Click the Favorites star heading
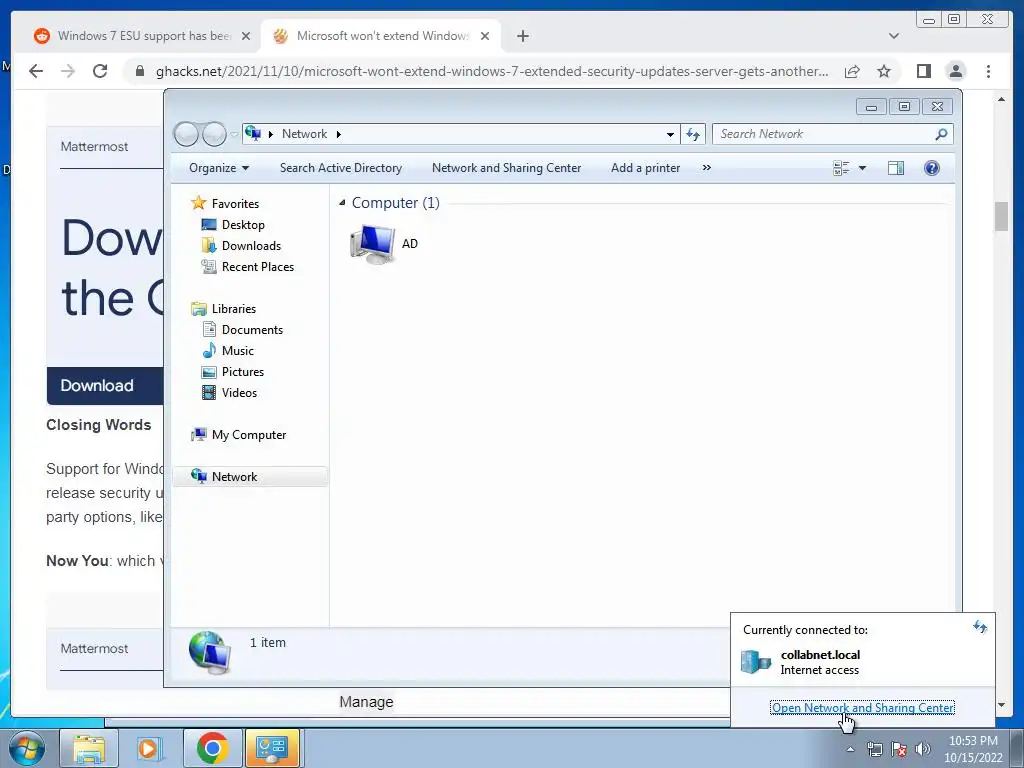This screenshot has width=1024, height=768. click(x=225, y=204)
